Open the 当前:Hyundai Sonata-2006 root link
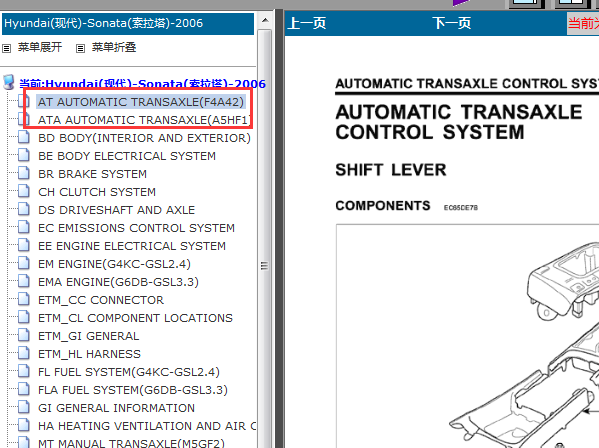 point(142,84)
